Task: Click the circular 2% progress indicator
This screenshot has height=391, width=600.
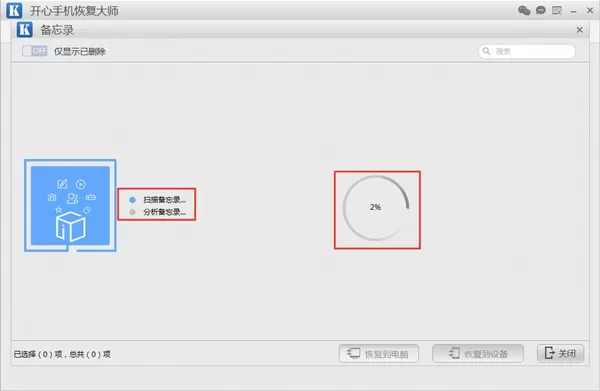Action: (x=376, y=208)
